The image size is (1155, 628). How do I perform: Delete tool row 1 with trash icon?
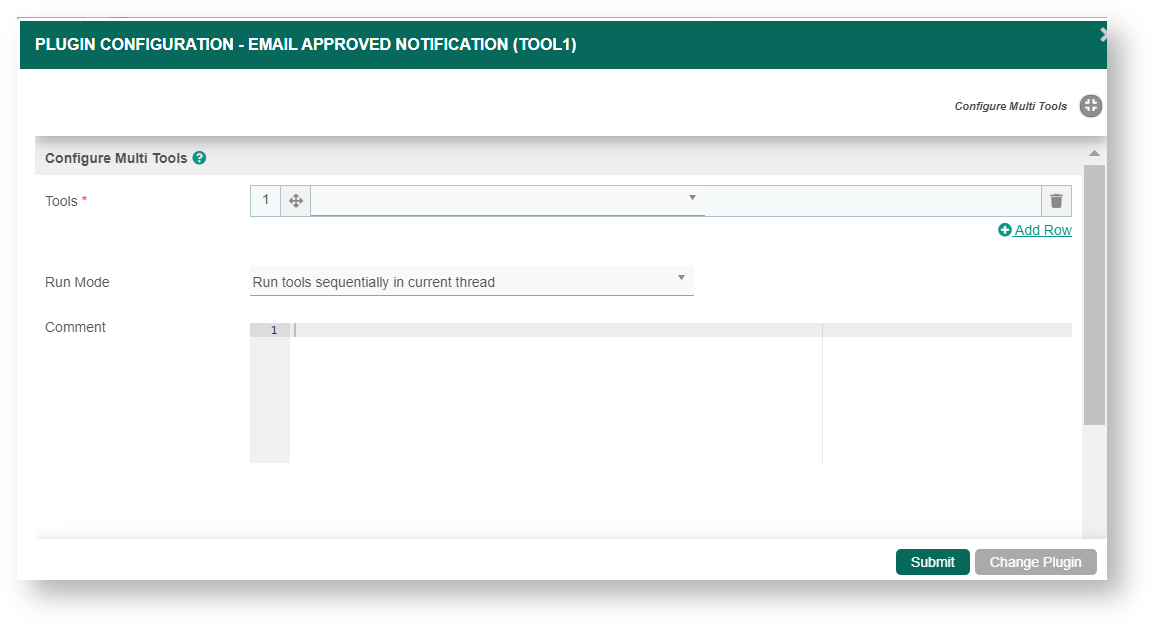tap(1056, 201)
